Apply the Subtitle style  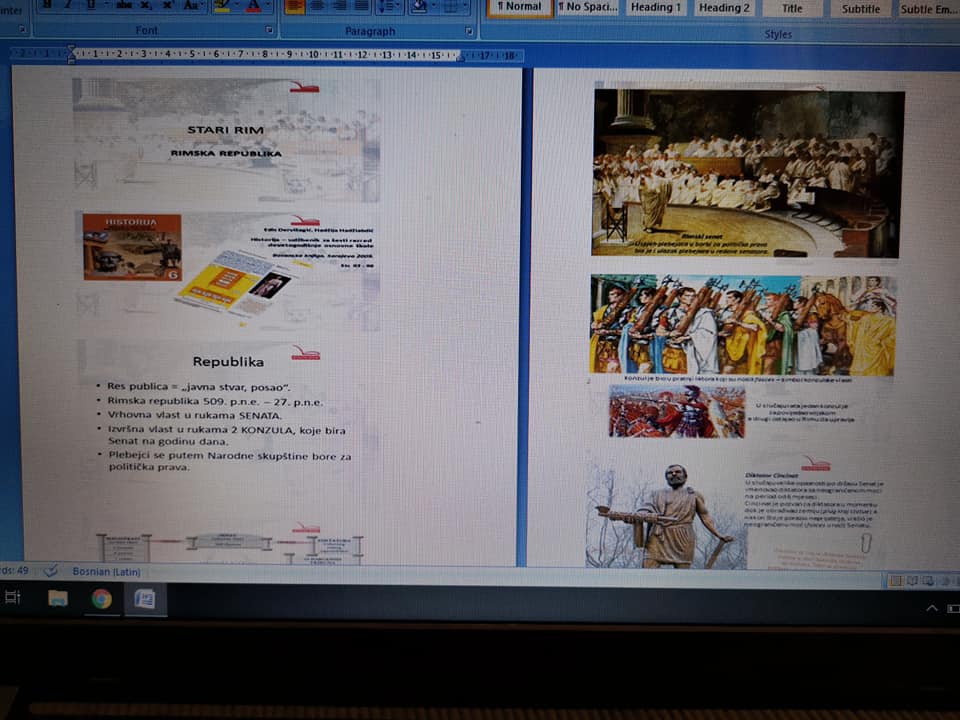(860, 9)
